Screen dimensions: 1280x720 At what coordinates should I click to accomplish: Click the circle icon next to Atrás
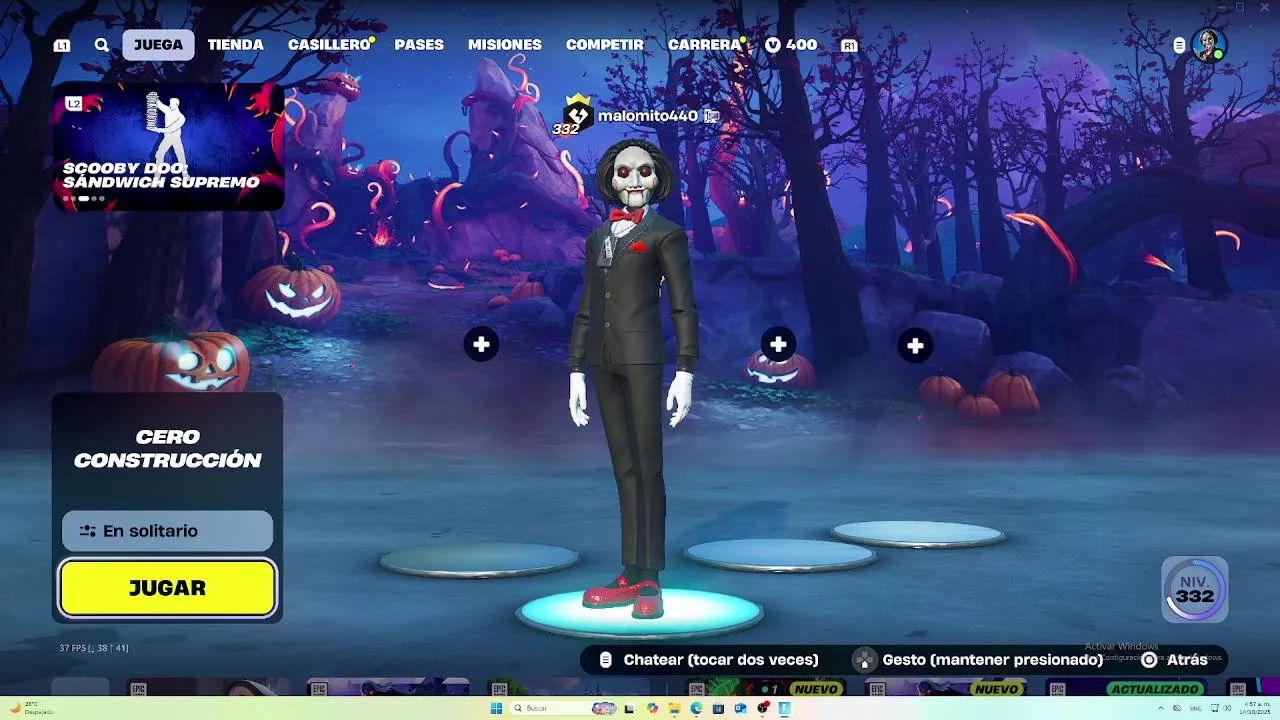1149,660
